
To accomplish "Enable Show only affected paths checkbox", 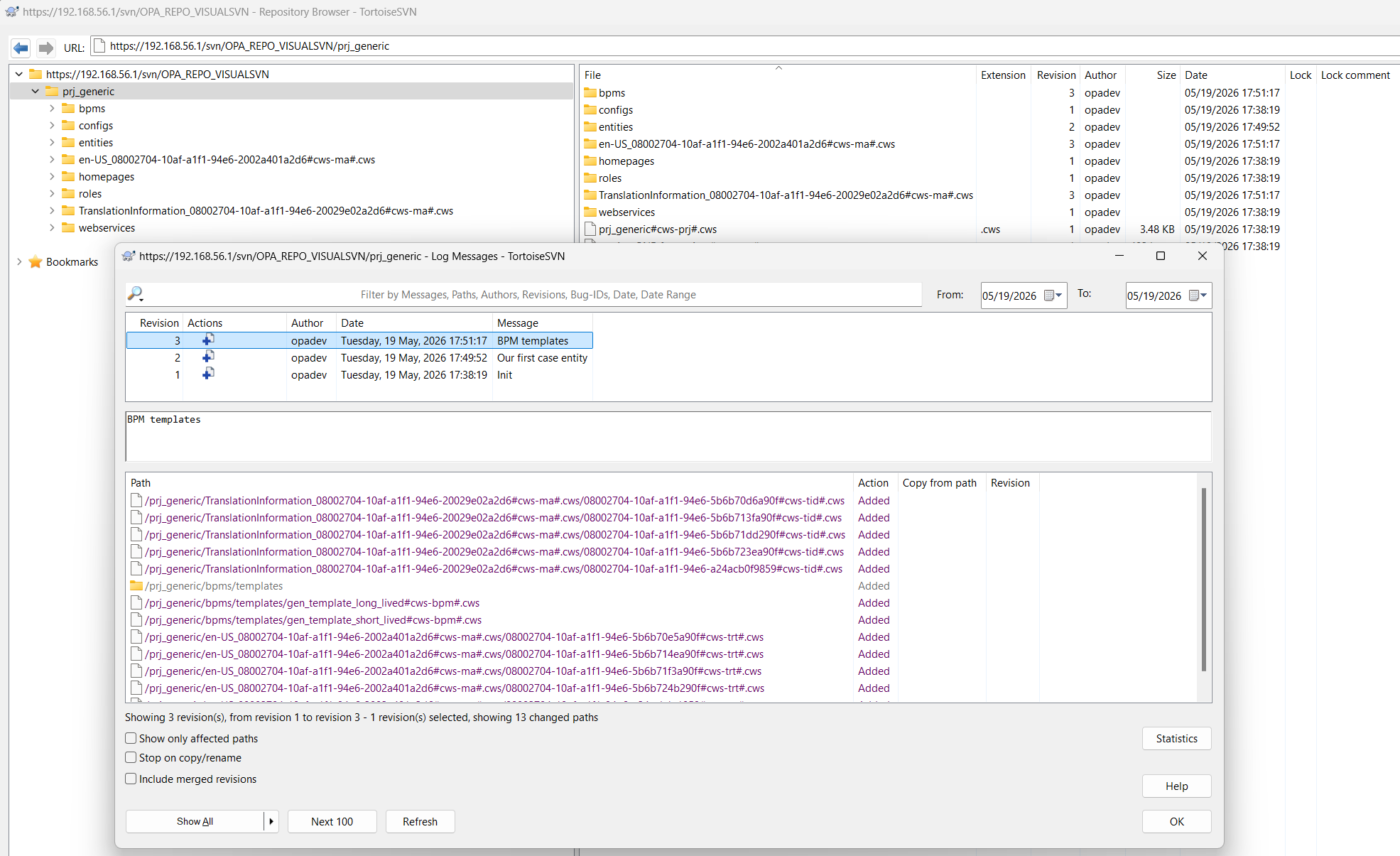I will click(x=131, y=738).
